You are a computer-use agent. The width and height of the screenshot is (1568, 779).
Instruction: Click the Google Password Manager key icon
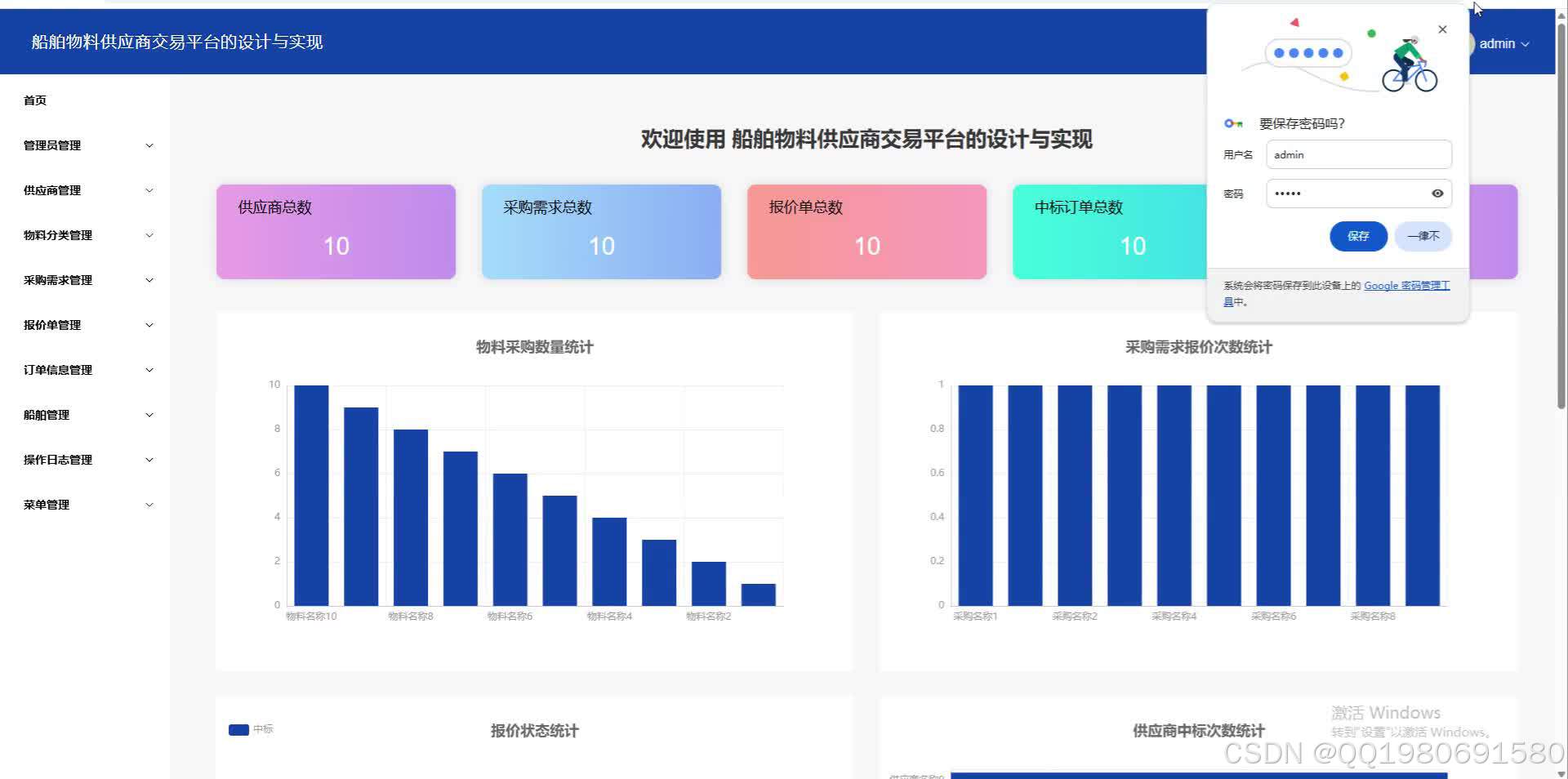point(1233,123)
